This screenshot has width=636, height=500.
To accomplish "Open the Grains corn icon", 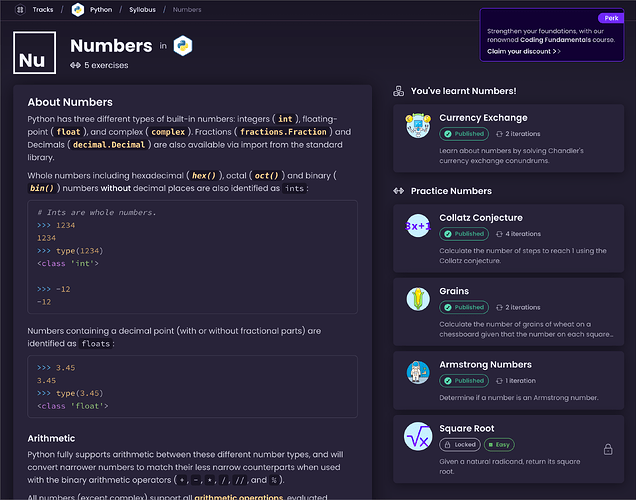I will tap(418, 299).
